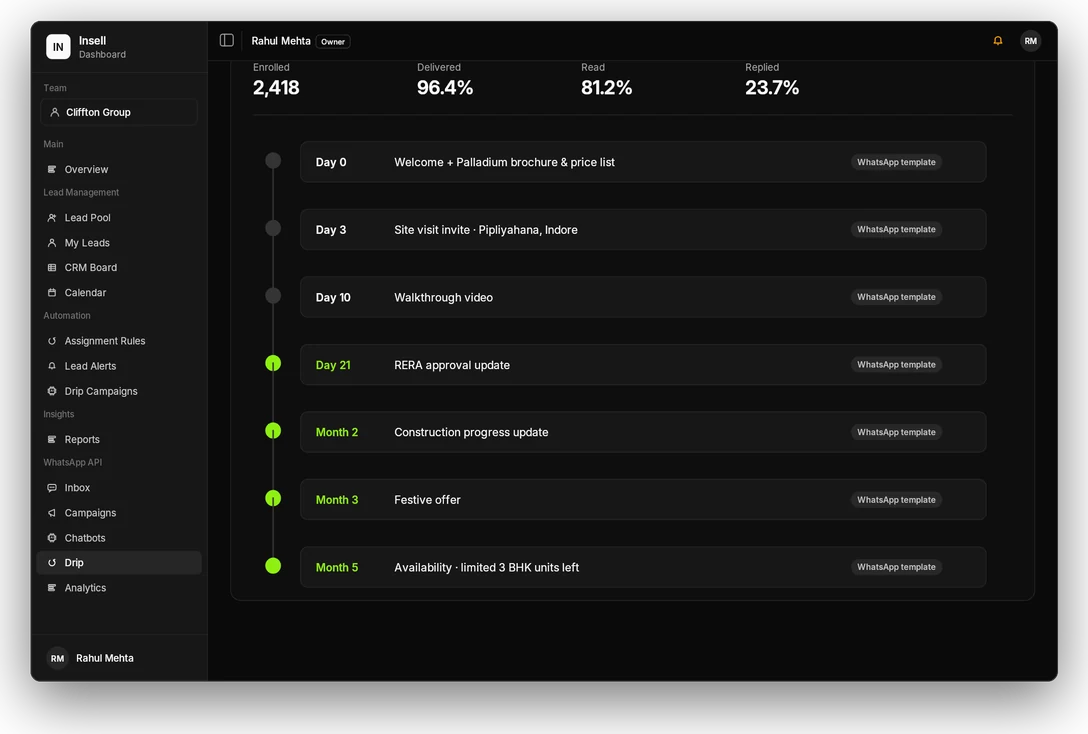This screenshot has height=734, width=1088.
Task: Click 'Construction progress update' text
Action: click(471, 433)
